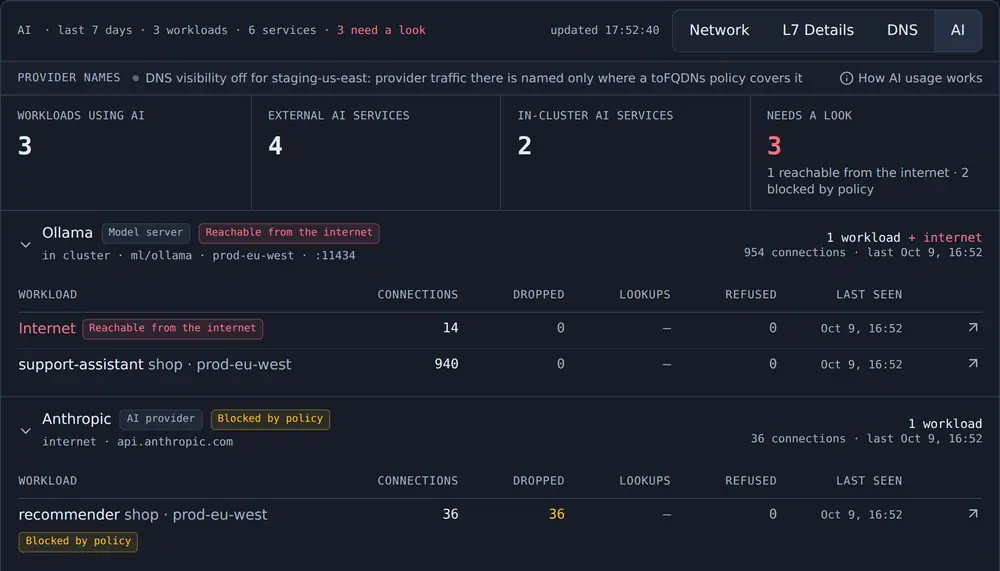Click the Dropped column header in Anthropic table
This screenshot has width=1000, height=571.
pyautogui.click(x=539, y=481)
